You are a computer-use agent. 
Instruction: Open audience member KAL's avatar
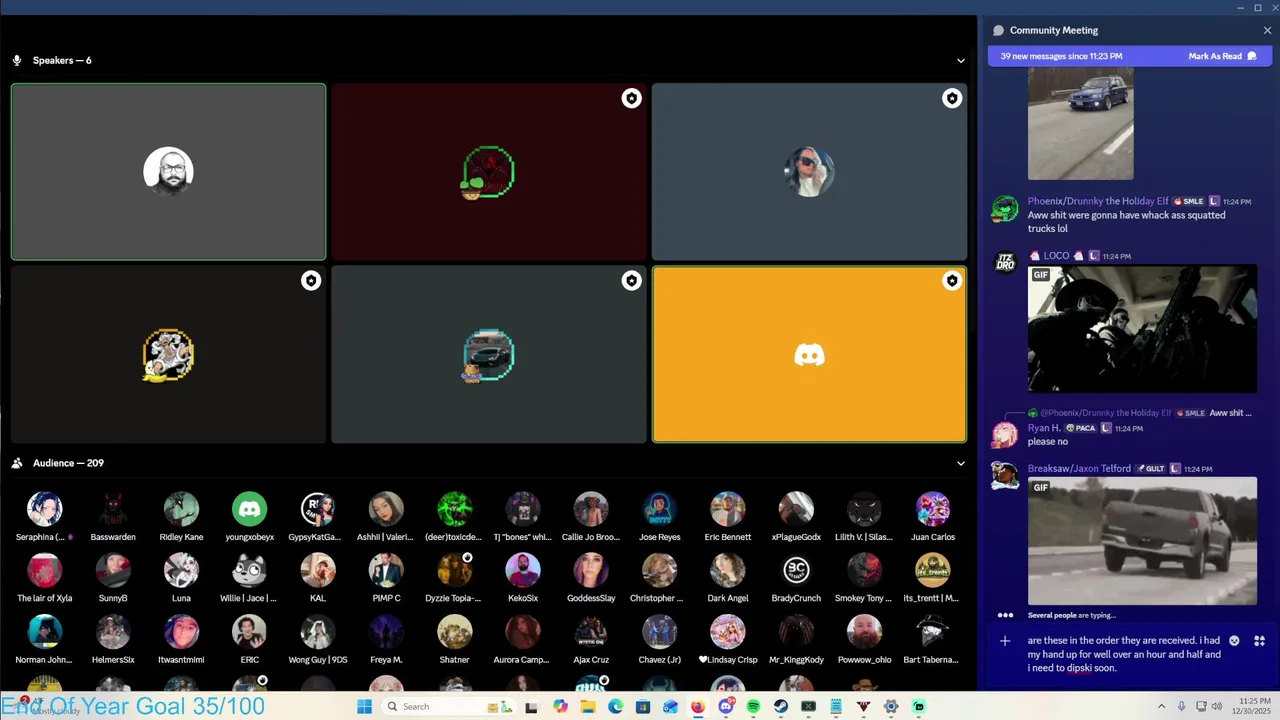click(317, 570)
